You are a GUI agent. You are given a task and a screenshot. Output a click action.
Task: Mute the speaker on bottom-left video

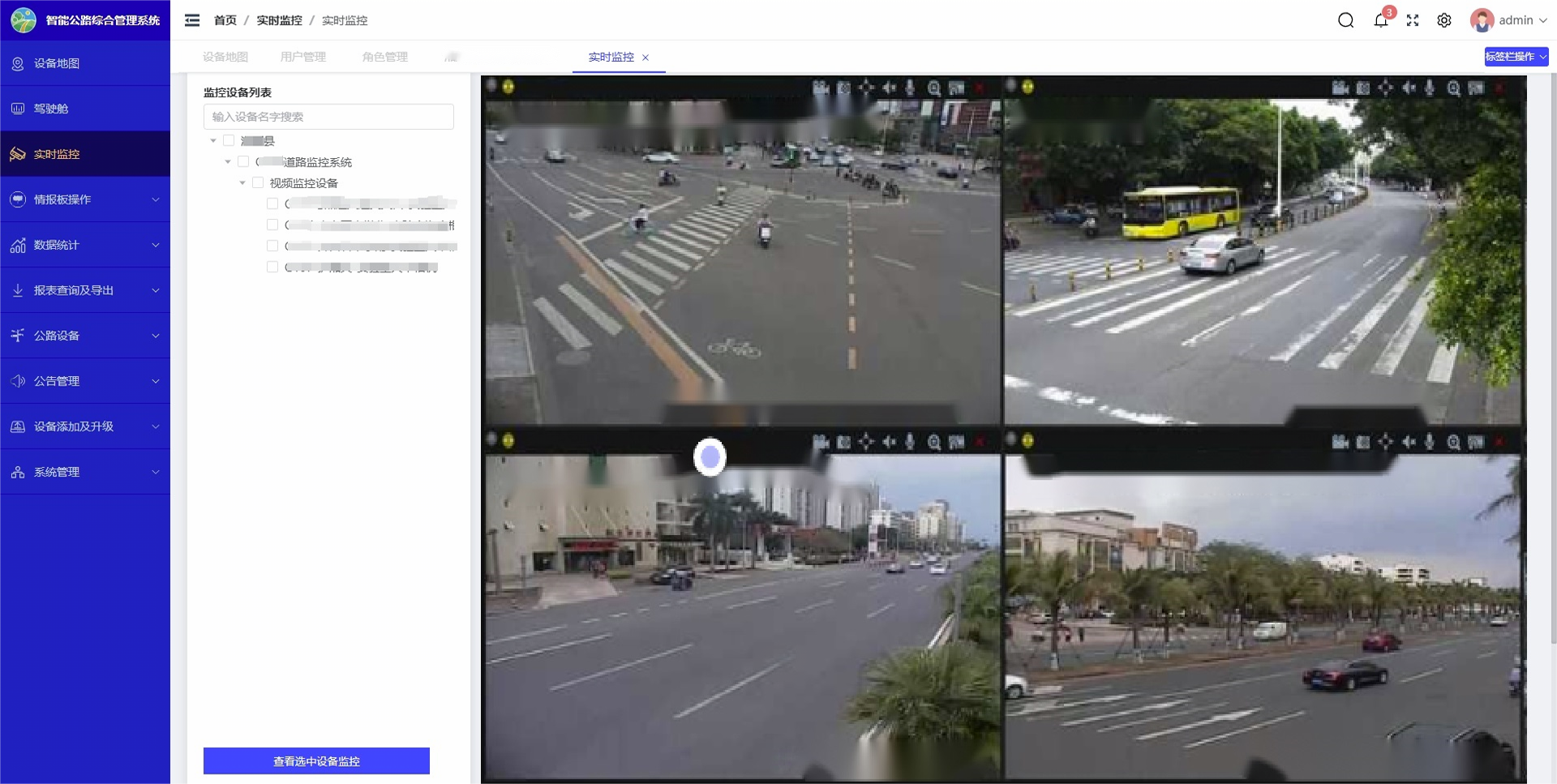889,442
